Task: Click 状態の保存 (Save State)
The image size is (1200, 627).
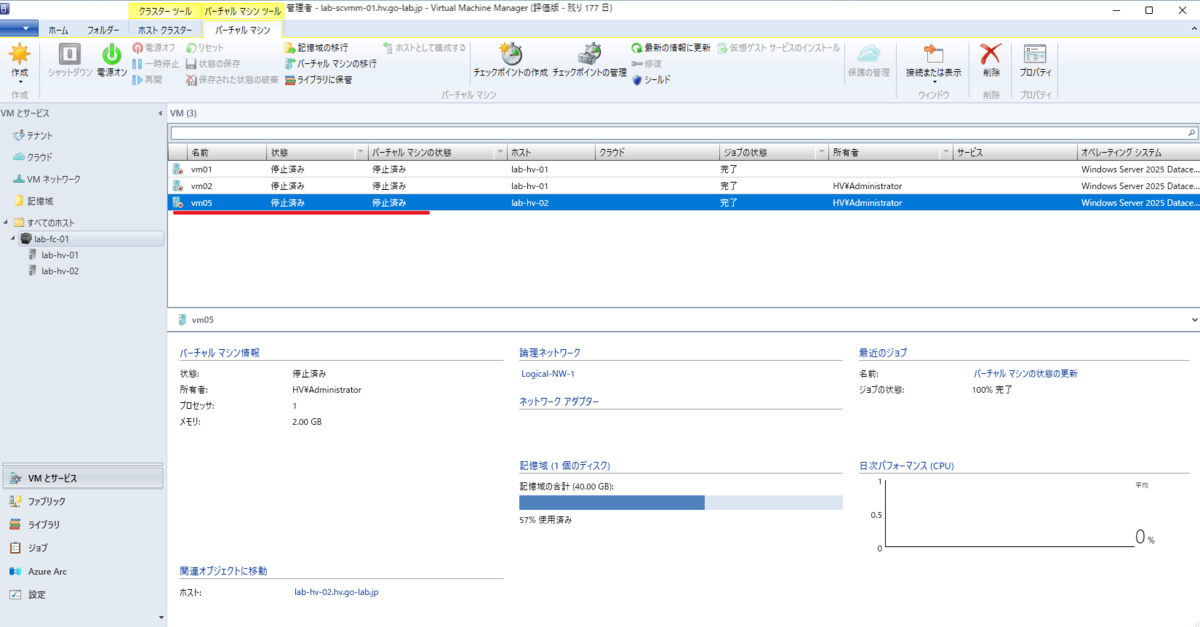Action: click(213, 64)
